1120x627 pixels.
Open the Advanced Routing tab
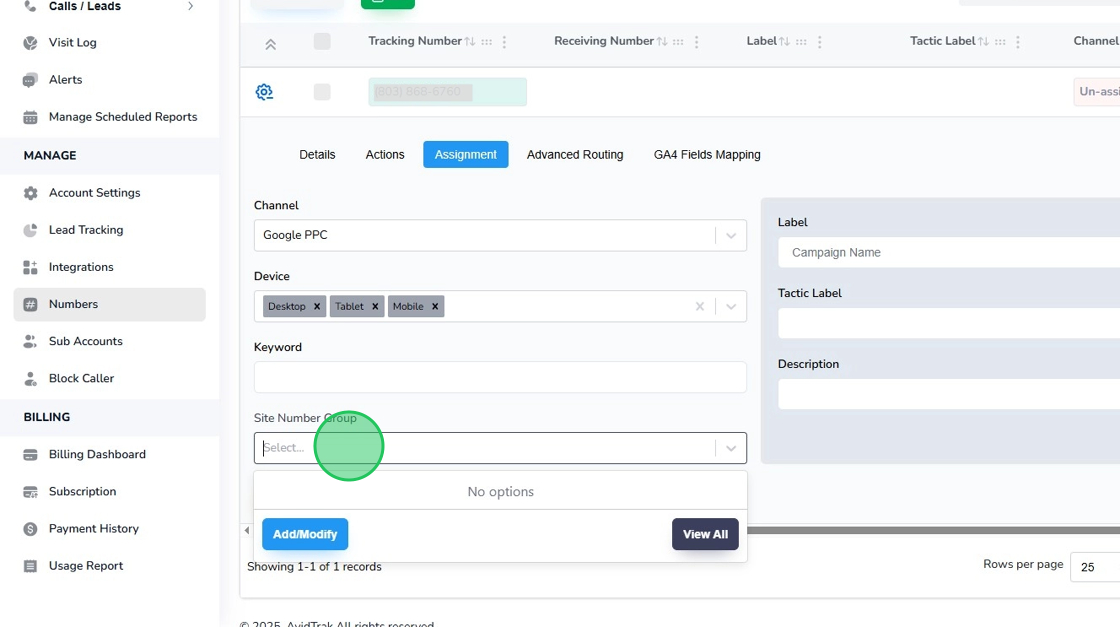point(575,154)
